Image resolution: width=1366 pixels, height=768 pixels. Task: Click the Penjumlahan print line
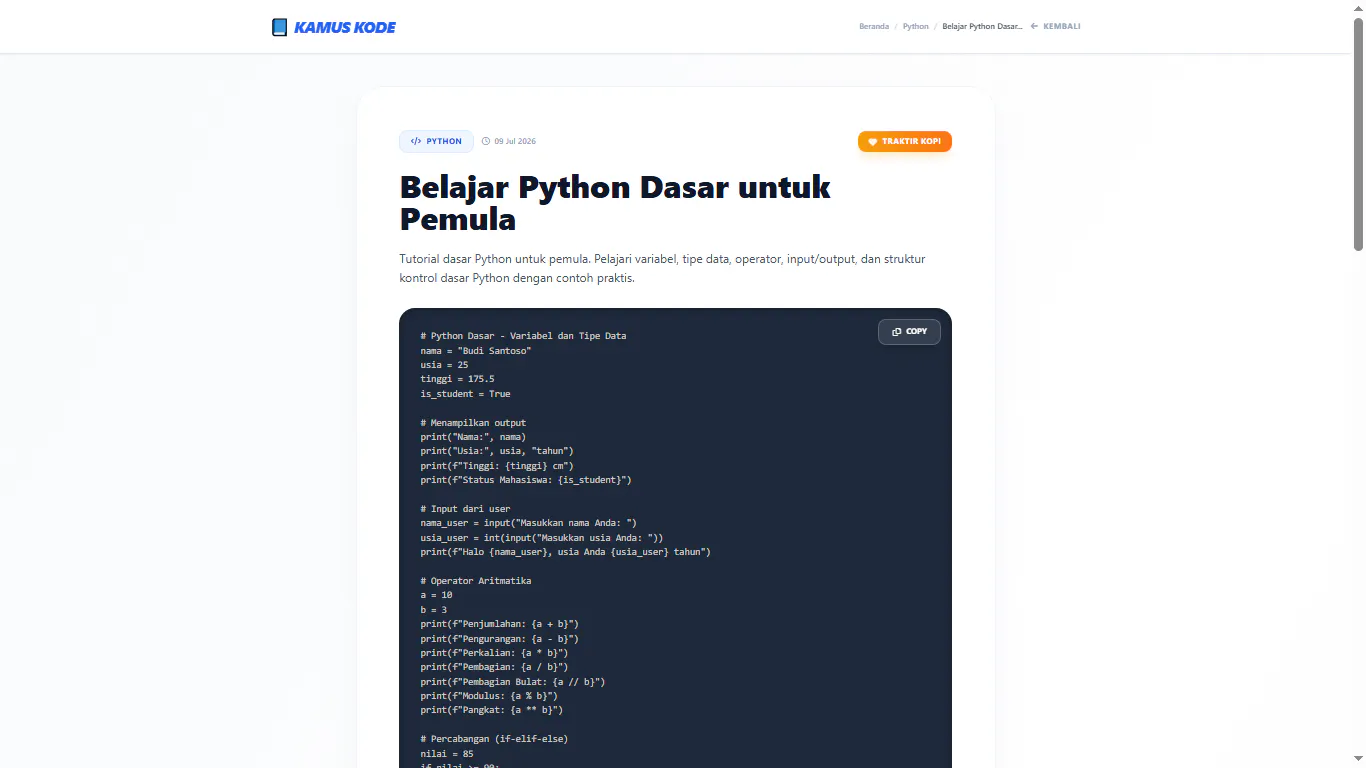(x=499, y=624)
